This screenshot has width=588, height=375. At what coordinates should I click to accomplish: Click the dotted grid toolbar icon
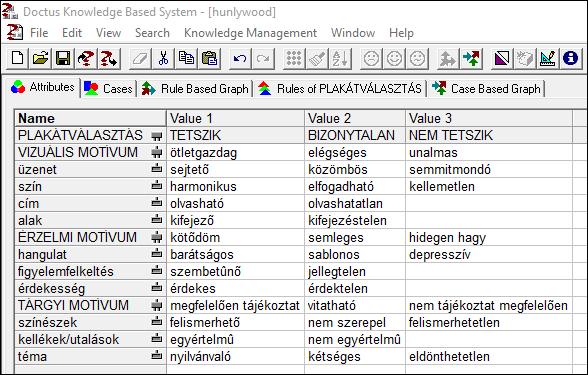tap(294, 58)
